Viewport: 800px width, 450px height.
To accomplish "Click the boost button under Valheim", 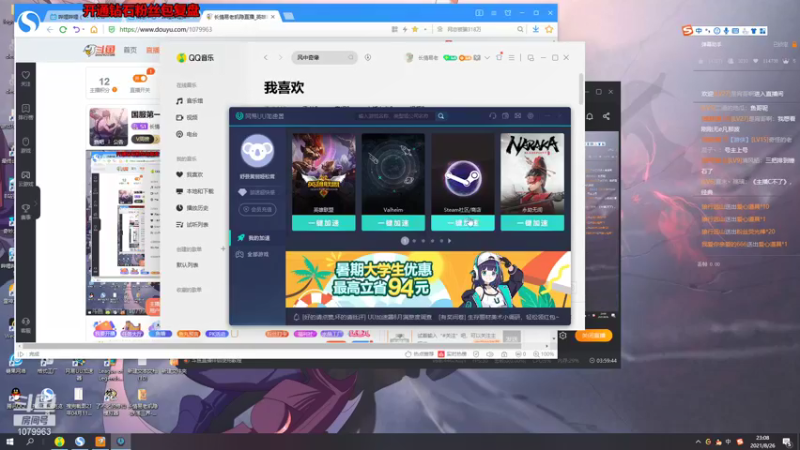I will (x=393, y=223).
